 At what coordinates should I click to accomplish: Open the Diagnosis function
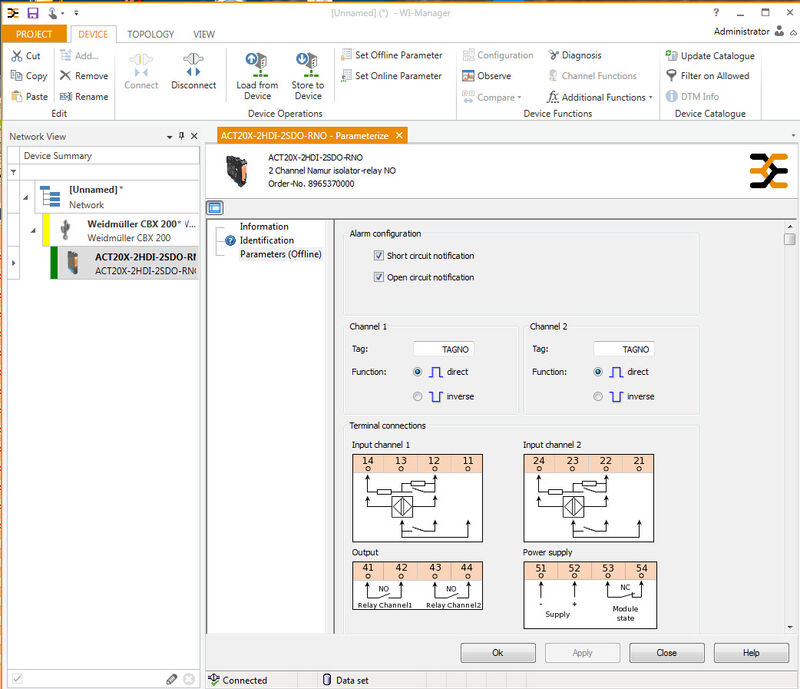click(x=553, y=56)
